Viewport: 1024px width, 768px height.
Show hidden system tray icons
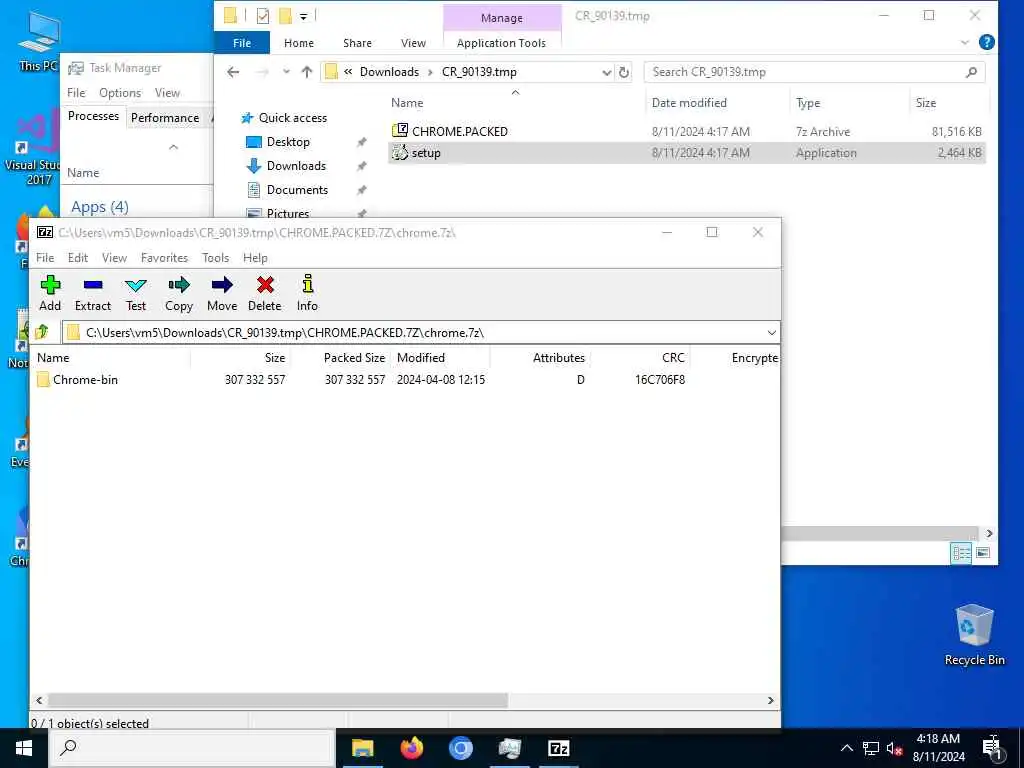point(846,748)
